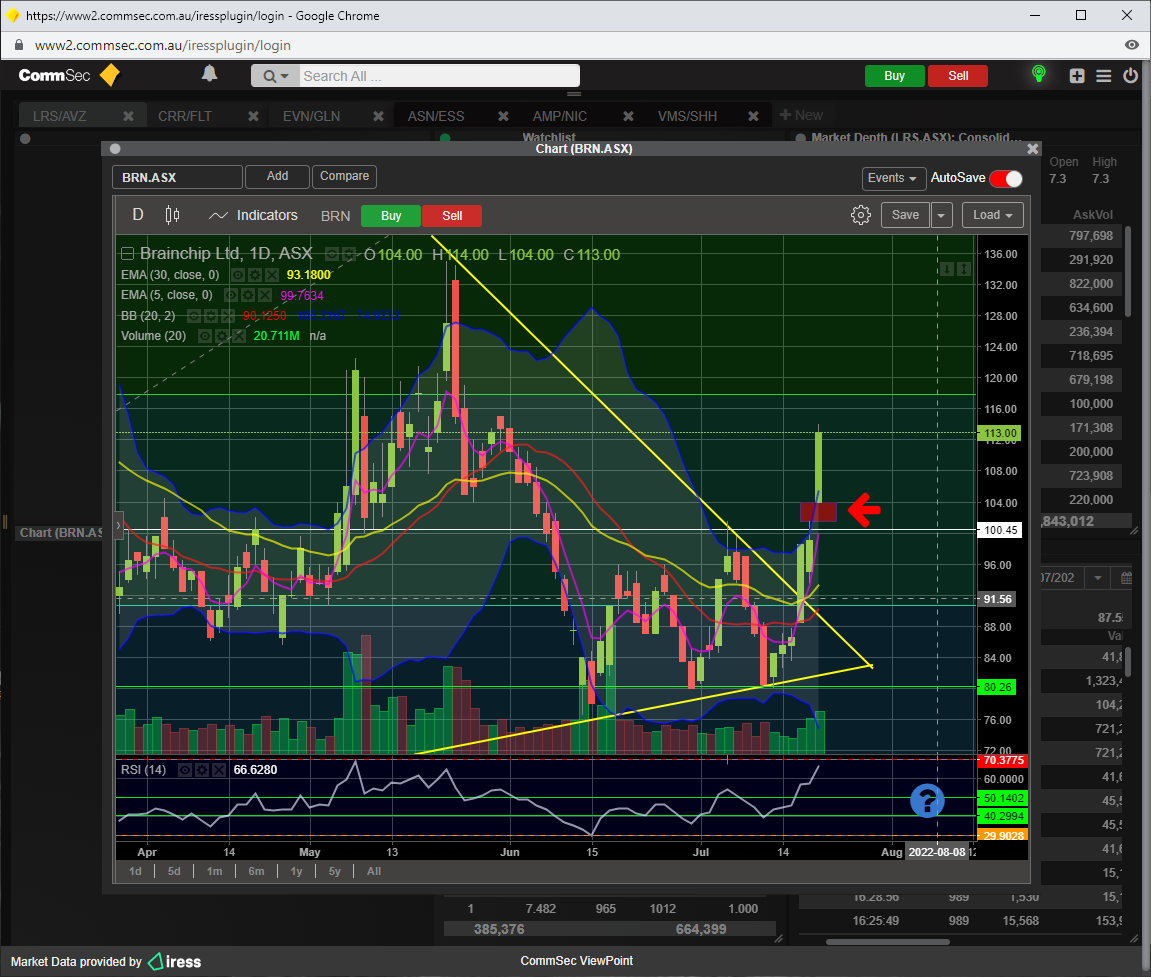Open the arrow dropdown beside Save
Screen dimensions: 1151x977
pyautogui.click(x=942, y=215)
